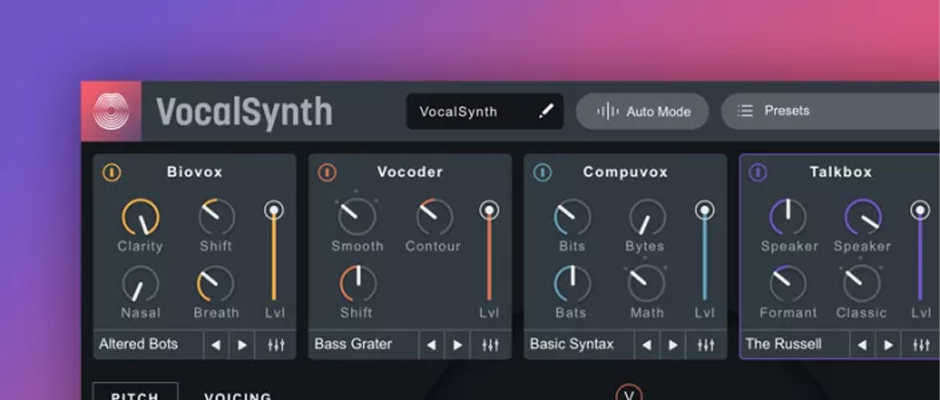Switch to the PITCH tab
This screenshot has height=400, width=940.
135,392
